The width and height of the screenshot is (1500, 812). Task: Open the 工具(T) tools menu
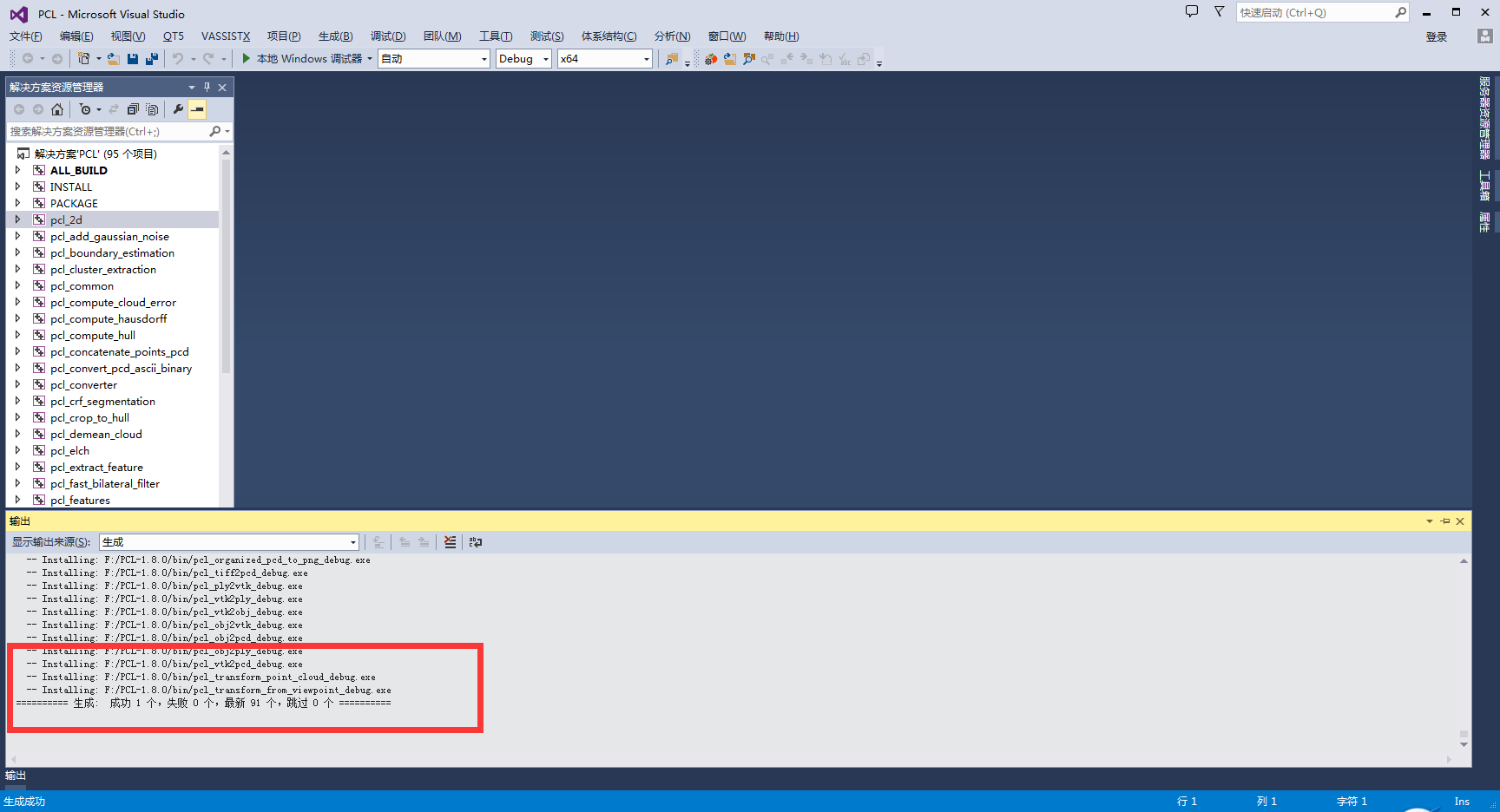pos(496,36)
